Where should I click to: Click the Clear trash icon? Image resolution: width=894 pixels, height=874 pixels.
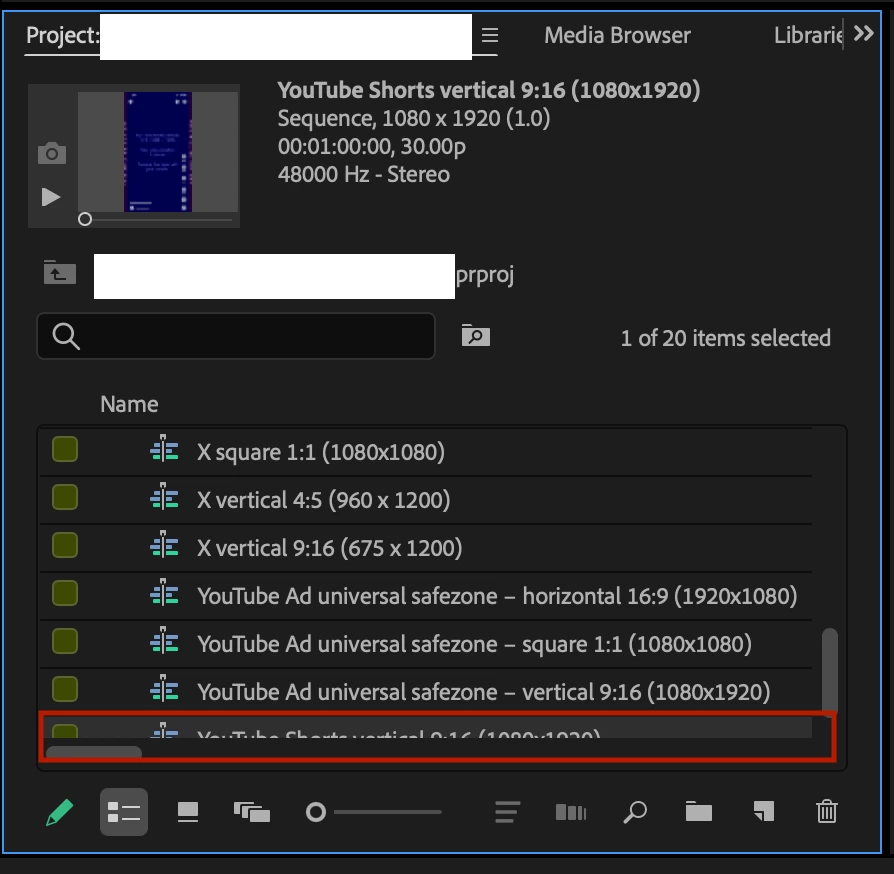tap(827, 811)
